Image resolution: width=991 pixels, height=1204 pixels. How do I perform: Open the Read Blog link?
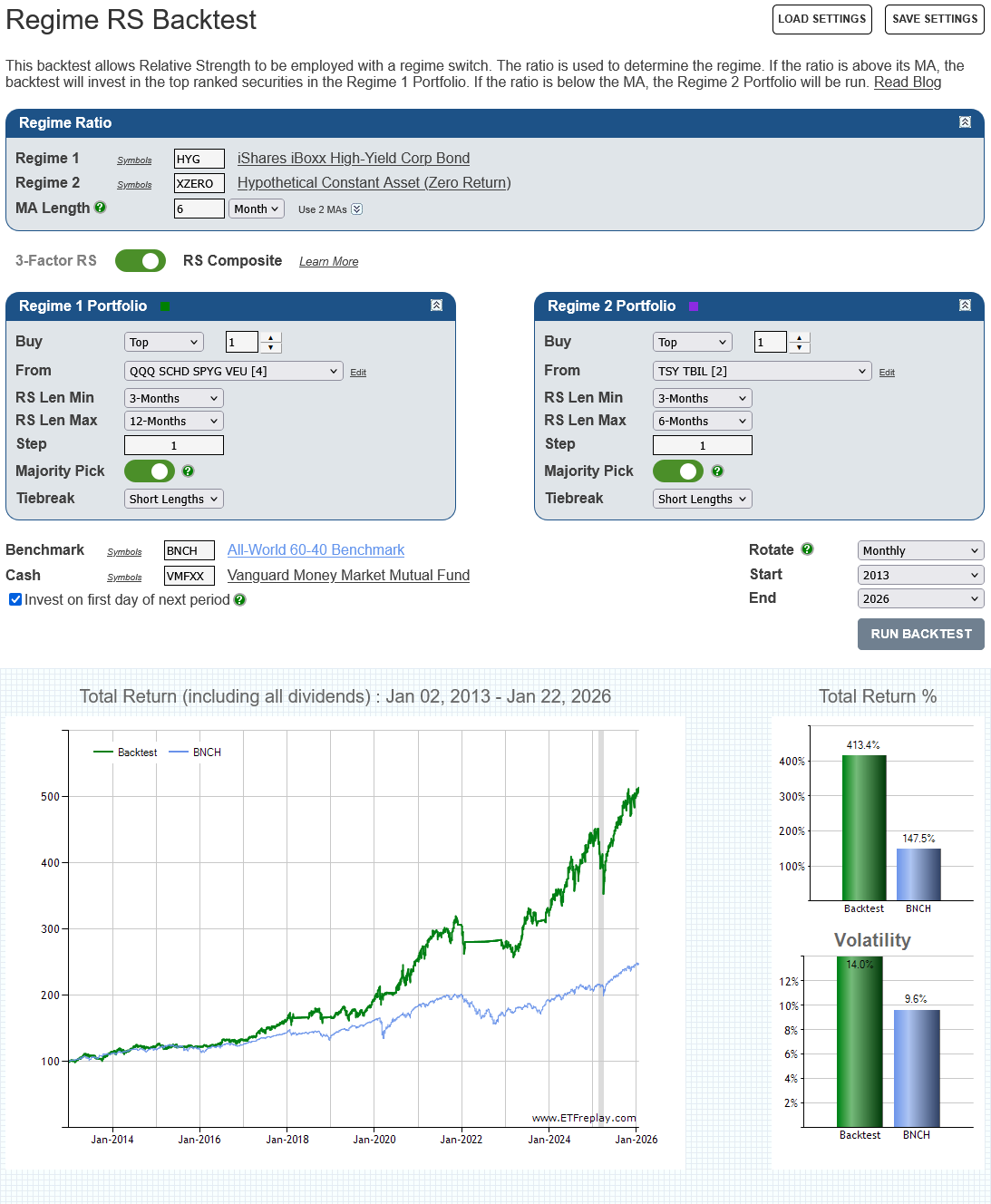(907, 83)
